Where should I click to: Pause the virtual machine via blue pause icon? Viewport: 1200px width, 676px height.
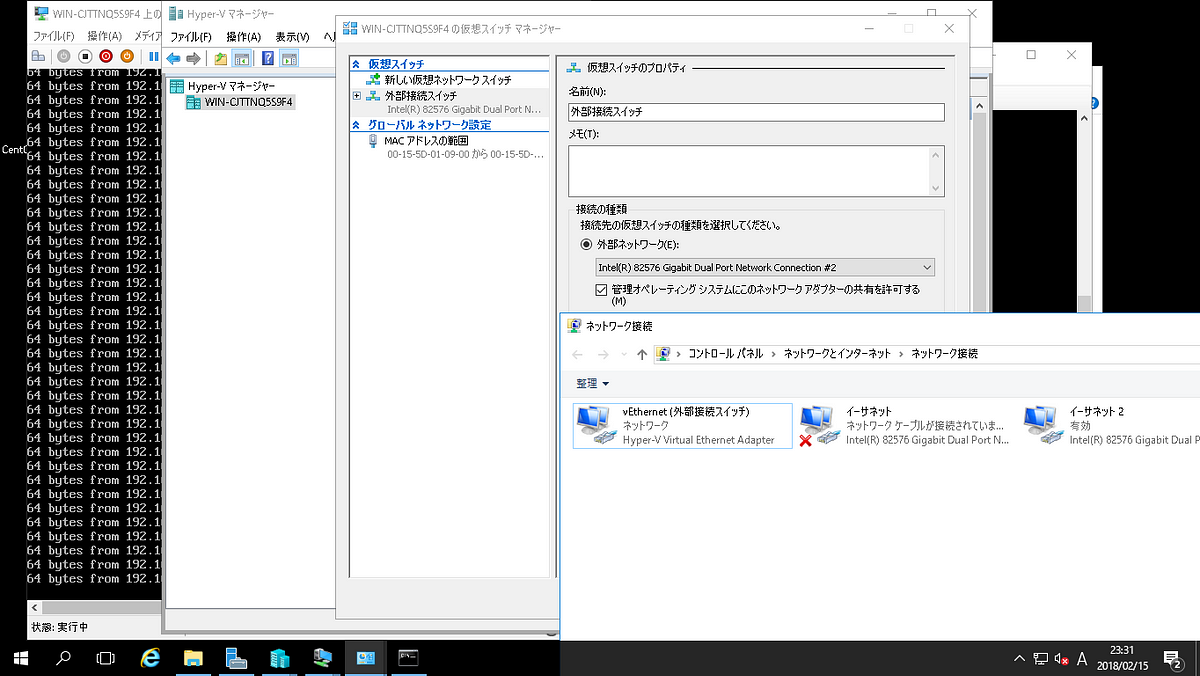153,57
